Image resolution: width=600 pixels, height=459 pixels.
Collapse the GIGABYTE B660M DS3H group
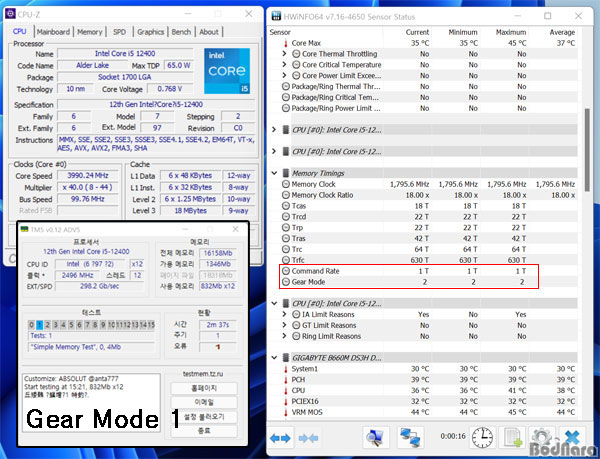(274, 358)
